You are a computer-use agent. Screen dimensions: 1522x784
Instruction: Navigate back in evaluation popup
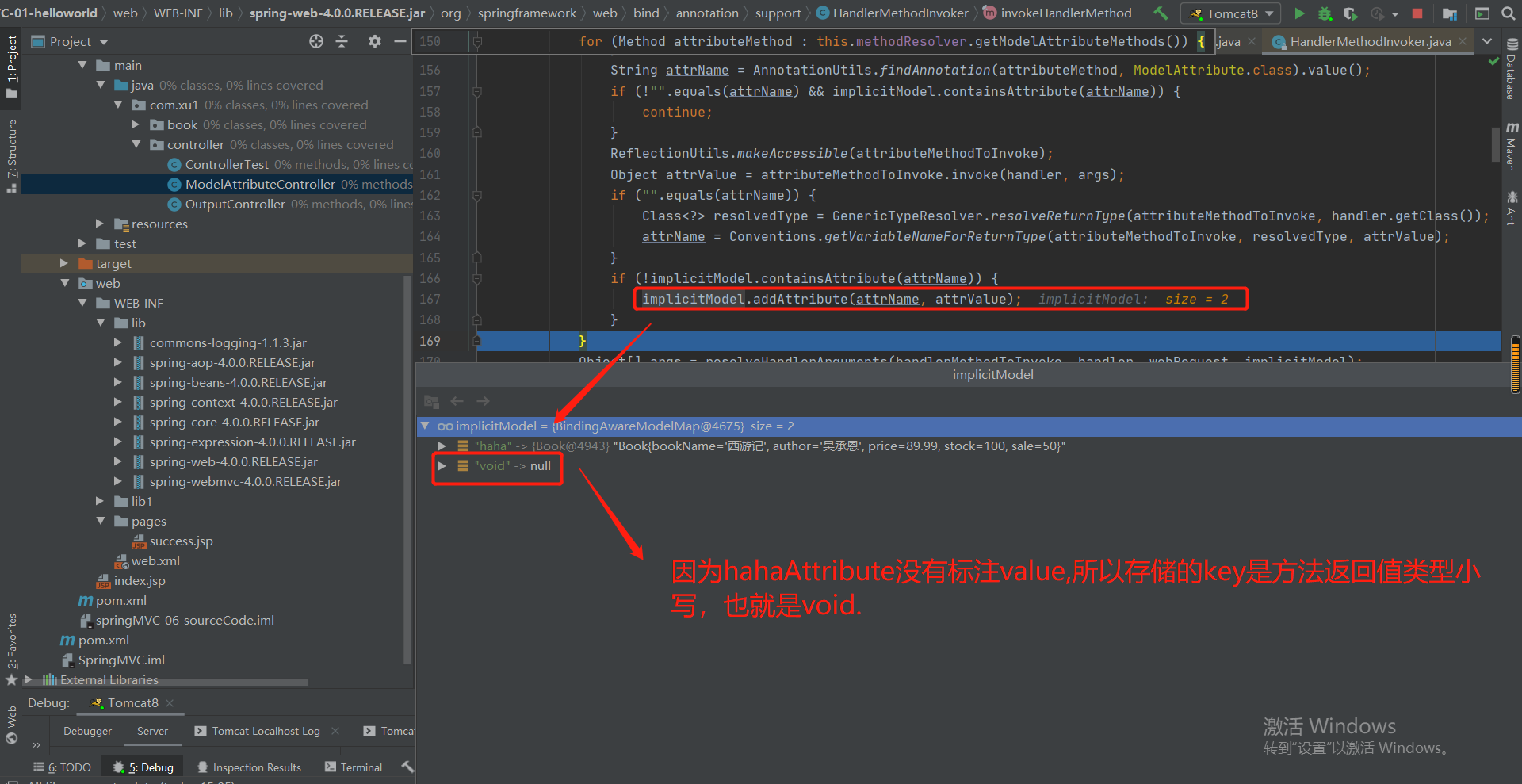click(x=457, y=401)
